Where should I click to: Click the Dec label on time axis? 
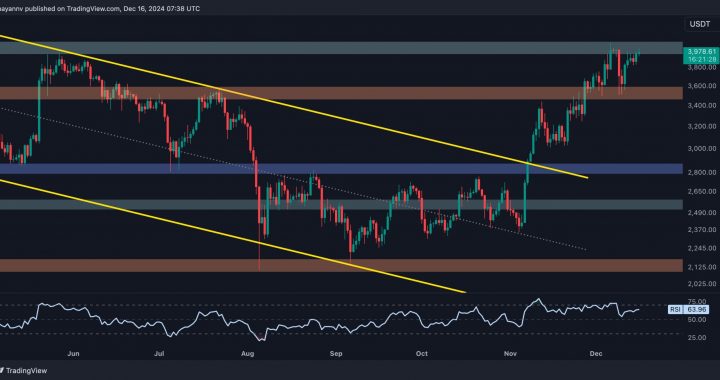pos(596,354)
